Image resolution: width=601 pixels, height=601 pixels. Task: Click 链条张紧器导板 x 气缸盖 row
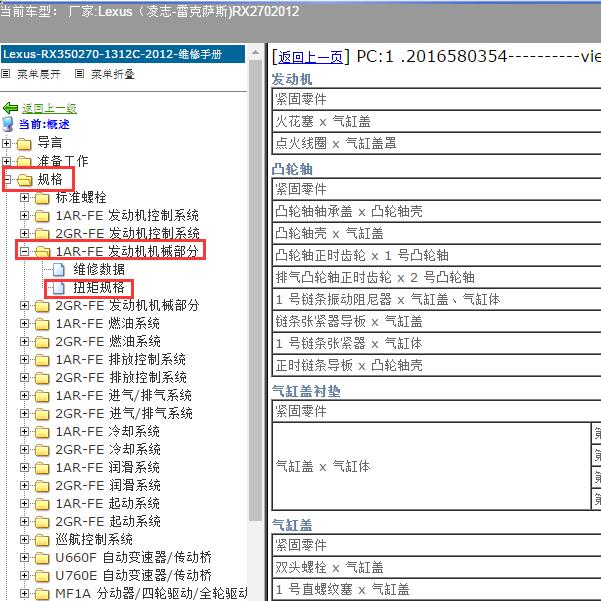click(x=437, y=322)
